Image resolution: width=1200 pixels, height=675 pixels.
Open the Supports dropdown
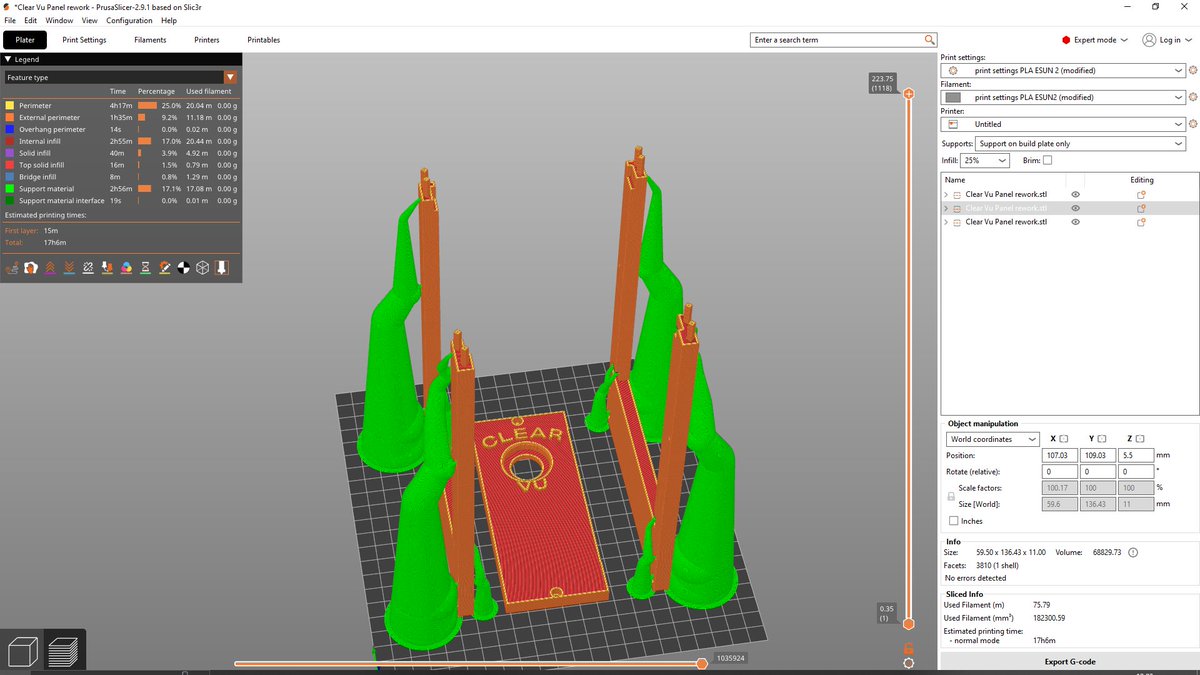tap(1080, 142)
